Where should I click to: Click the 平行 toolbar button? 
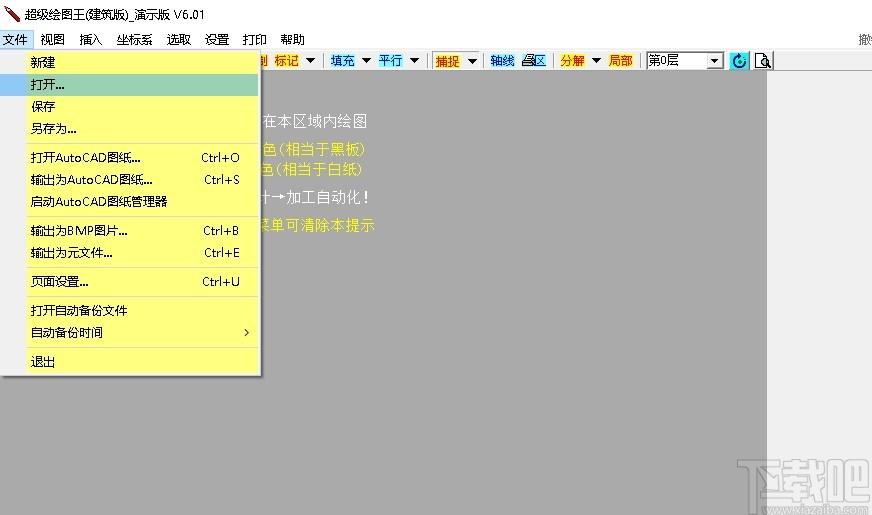coord(390,61)
